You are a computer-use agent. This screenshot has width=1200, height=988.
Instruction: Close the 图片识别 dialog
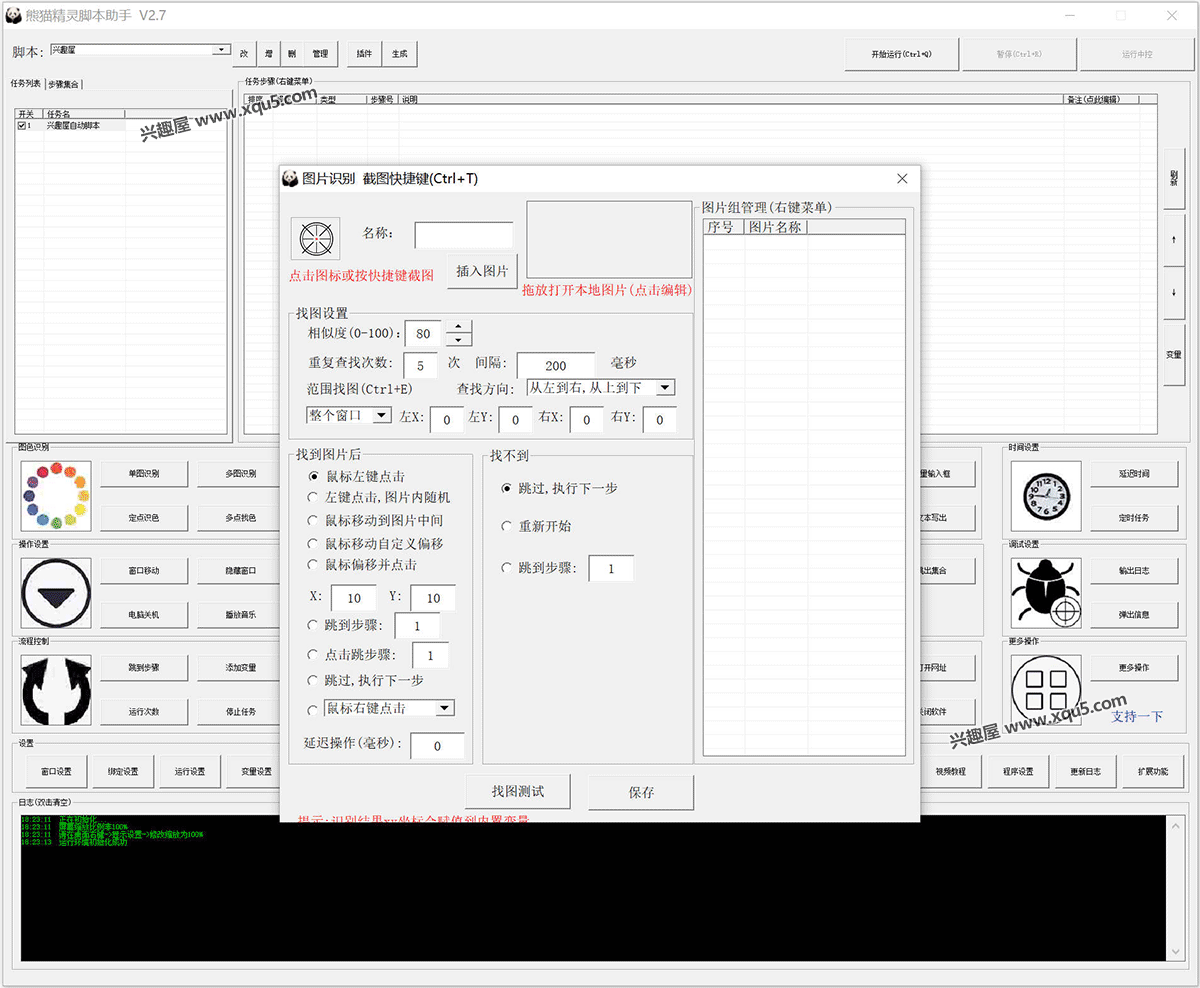[x=902, y=178]
